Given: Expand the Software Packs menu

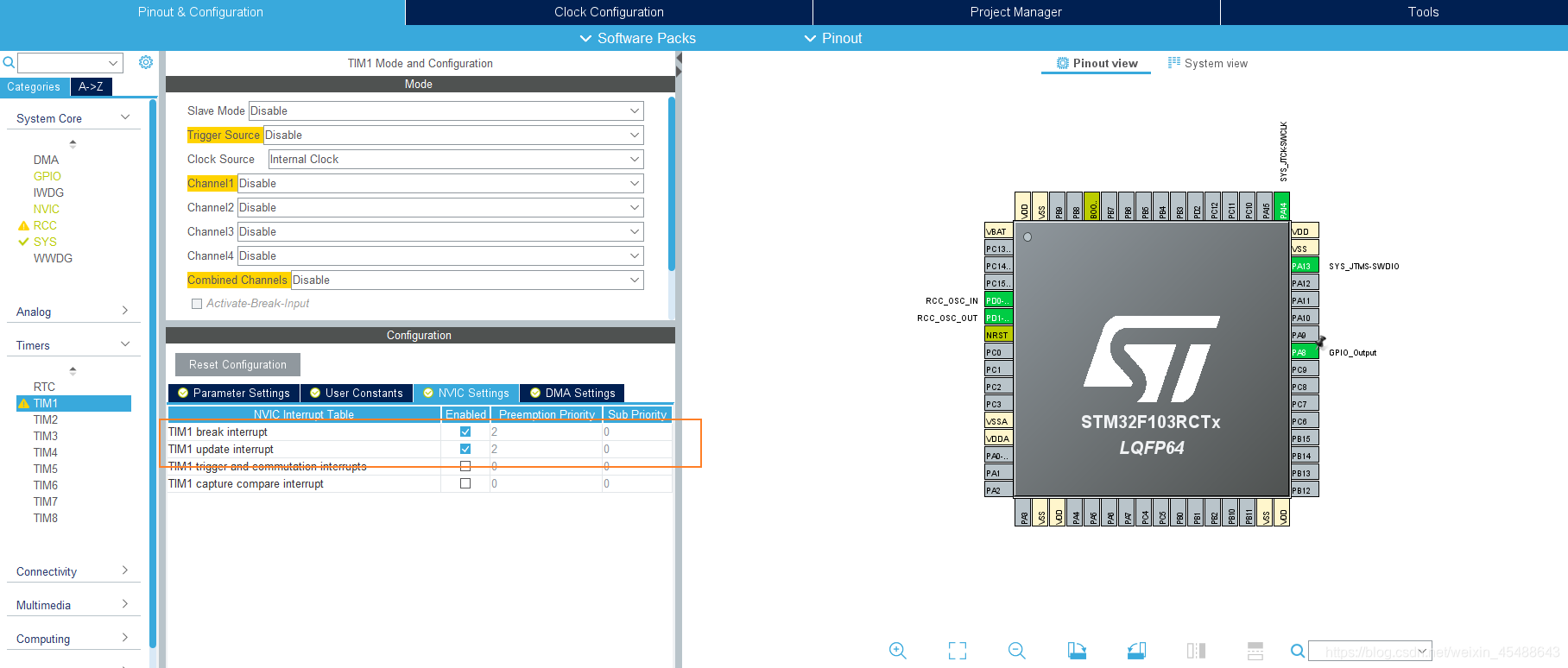Looking at the screenshot, I should click(637, 38).
